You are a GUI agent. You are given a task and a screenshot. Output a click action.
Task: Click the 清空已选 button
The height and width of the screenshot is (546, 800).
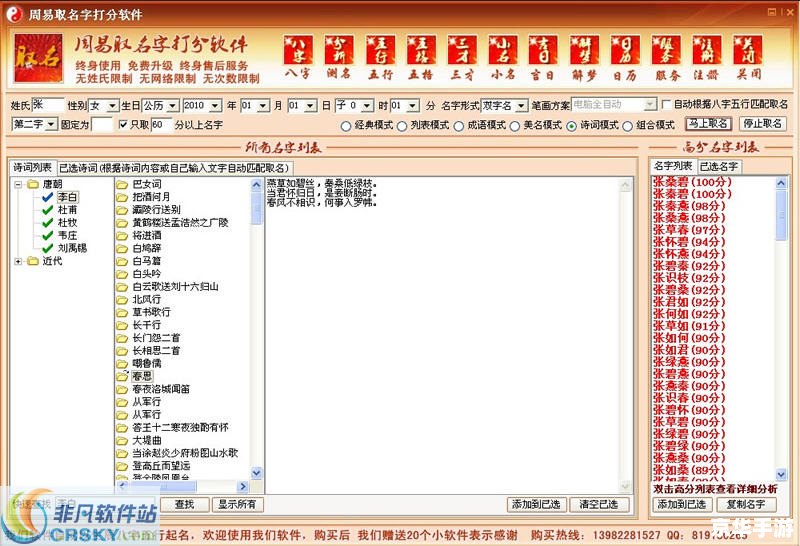coord(599,504)
